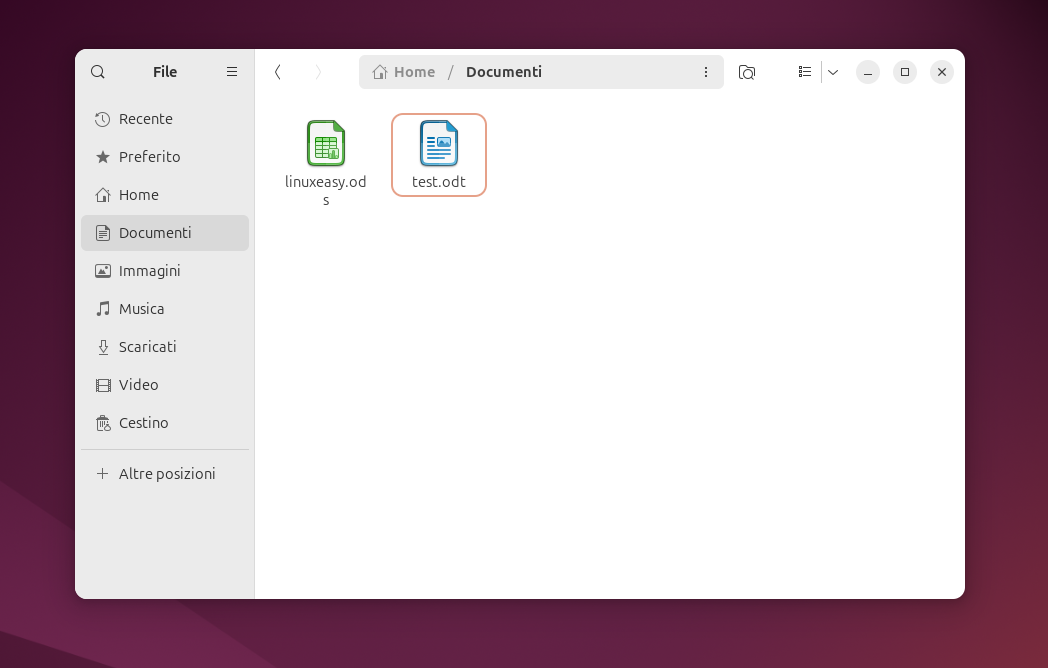Select the test.odt document icon
Image resolution: width=1048 pixels, height=668 pixels.
pyautogui.click(x=438, y=143)
